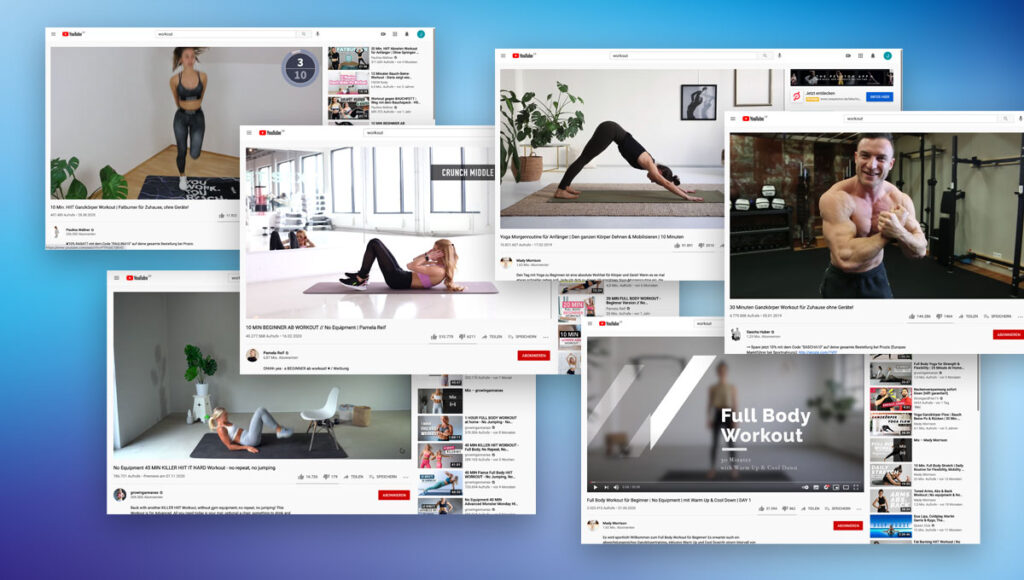Like the 10 MIN BEGINNER AB WORKOUT video
The image size is (1024, 580).
(434, 336)
